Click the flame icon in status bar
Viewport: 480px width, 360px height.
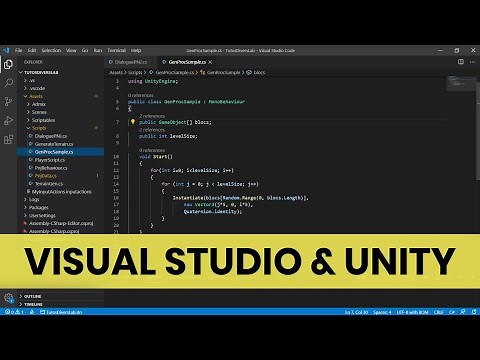tap(32, 312)
